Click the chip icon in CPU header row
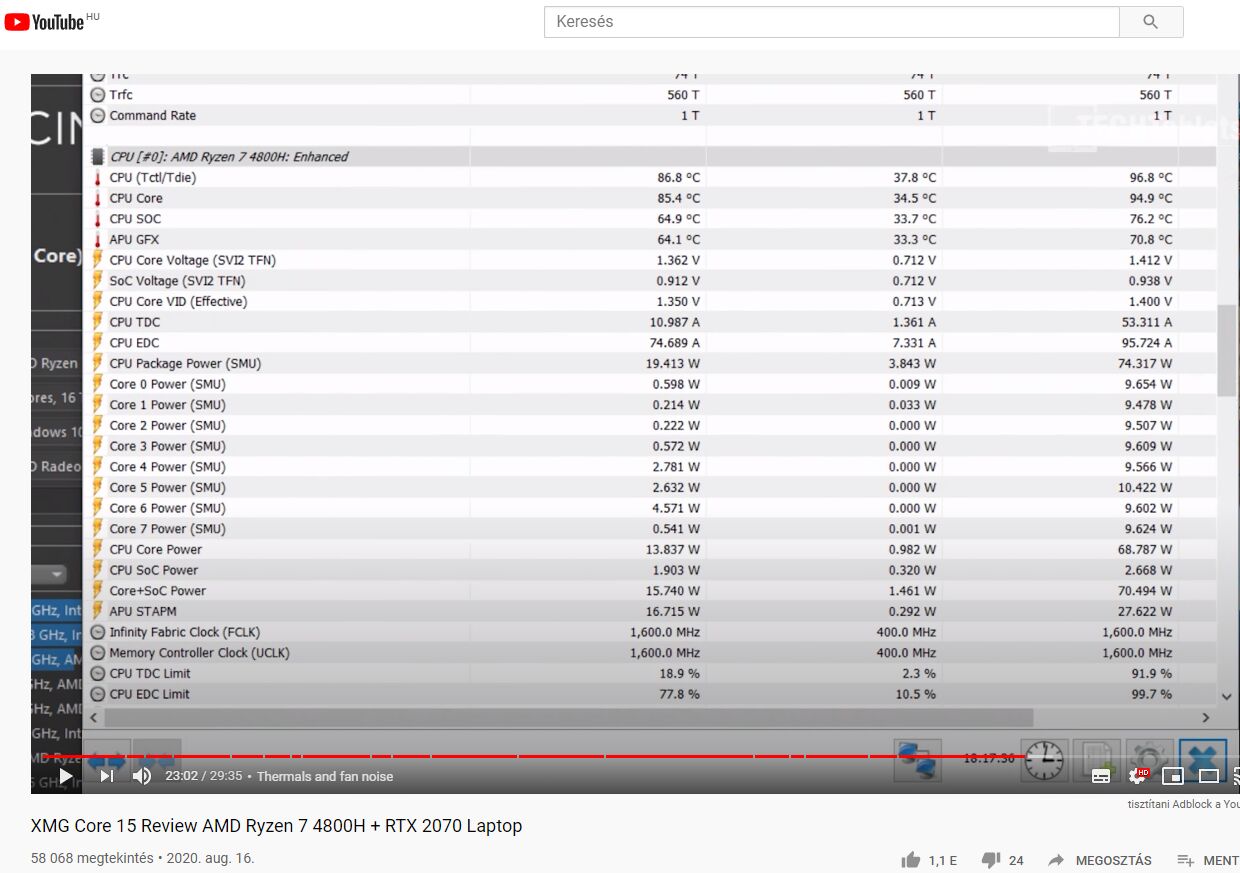The width and height of the screenshot is (1240, 873). coord(97,157)
